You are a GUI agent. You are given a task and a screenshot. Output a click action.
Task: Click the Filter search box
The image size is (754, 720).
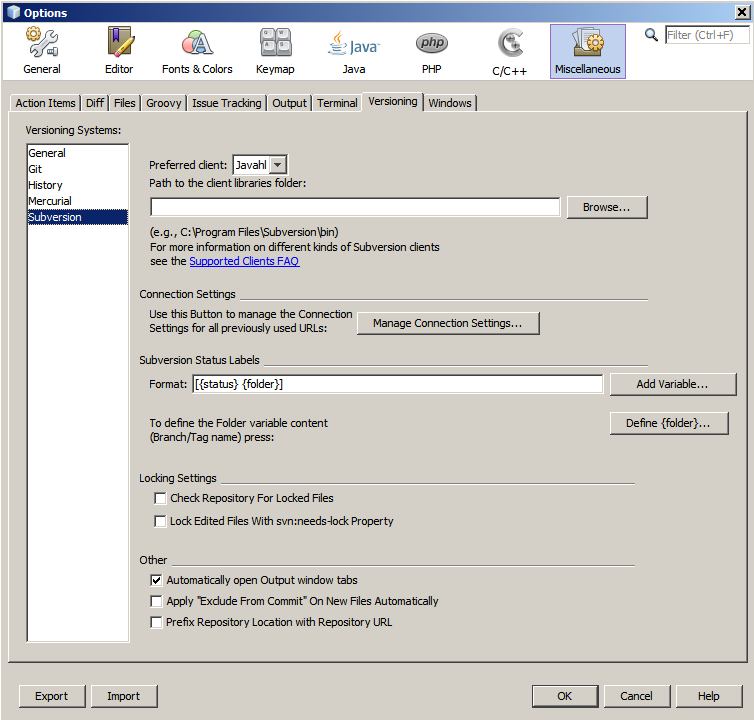(x=706, y=35)
